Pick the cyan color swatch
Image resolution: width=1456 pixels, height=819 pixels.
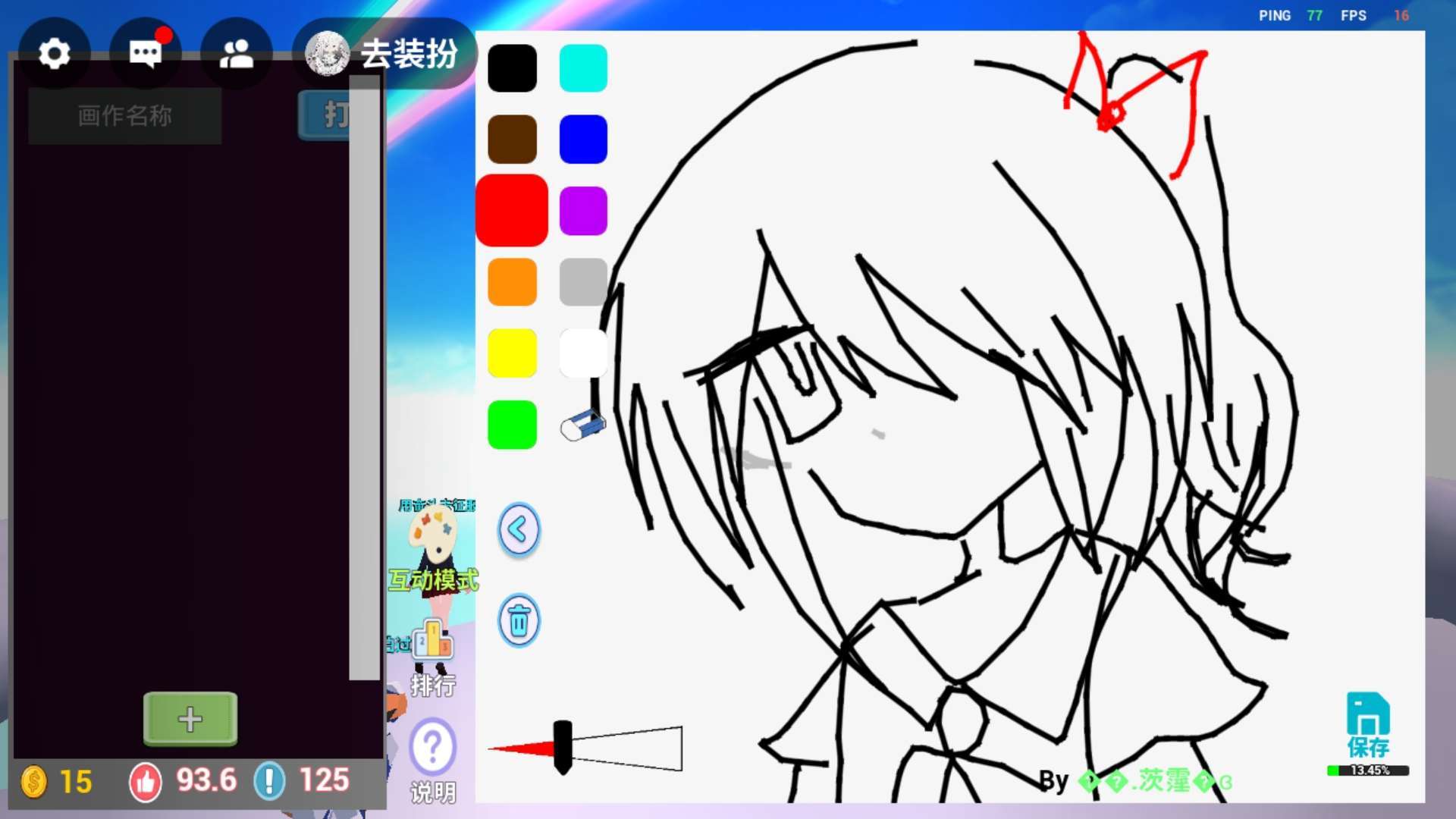tap(583, 68)
